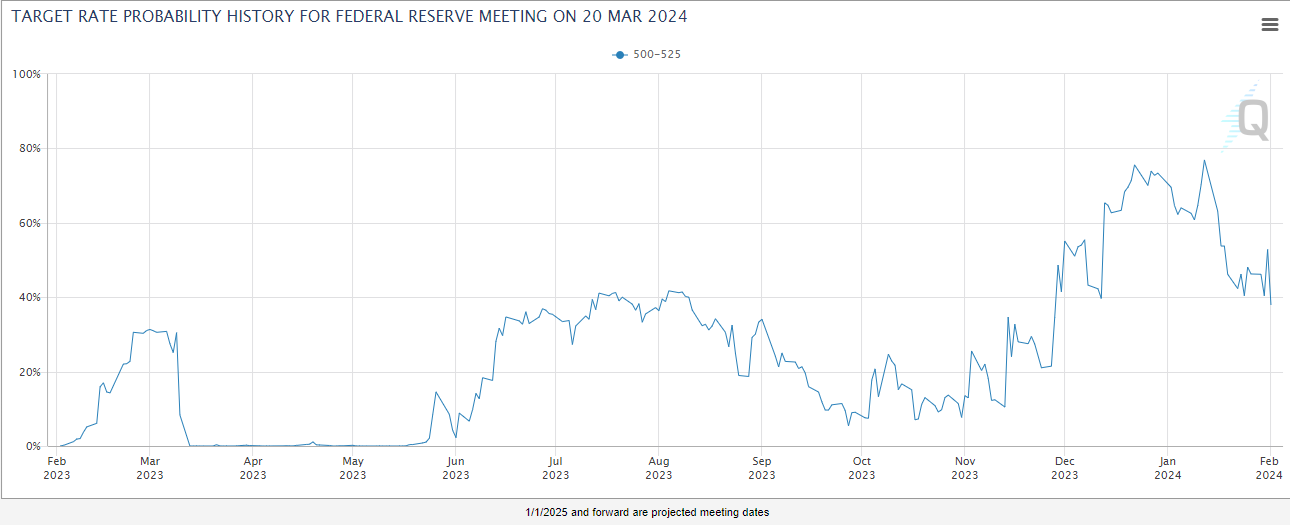Click the projected meeting dates footer note
Image resolution: width=1290 pixels, height=525 pixels.
[x=647, y=513]
